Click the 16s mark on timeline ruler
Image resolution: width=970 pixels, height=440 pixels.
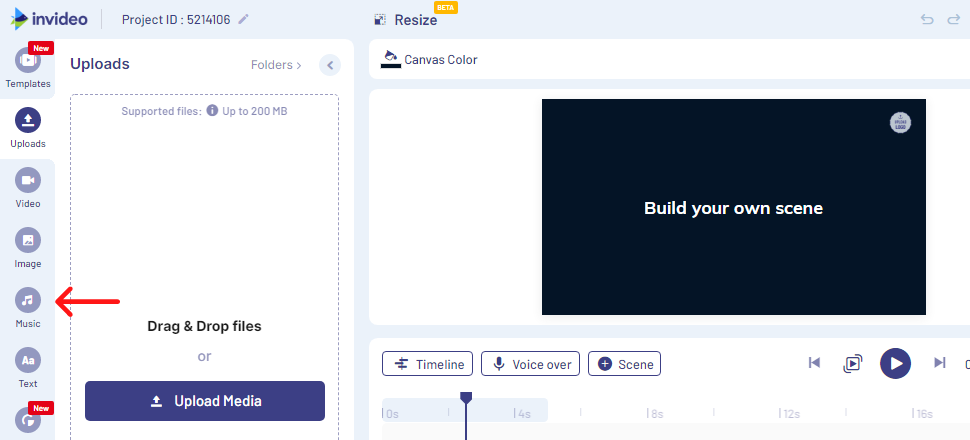coord(922,413)
